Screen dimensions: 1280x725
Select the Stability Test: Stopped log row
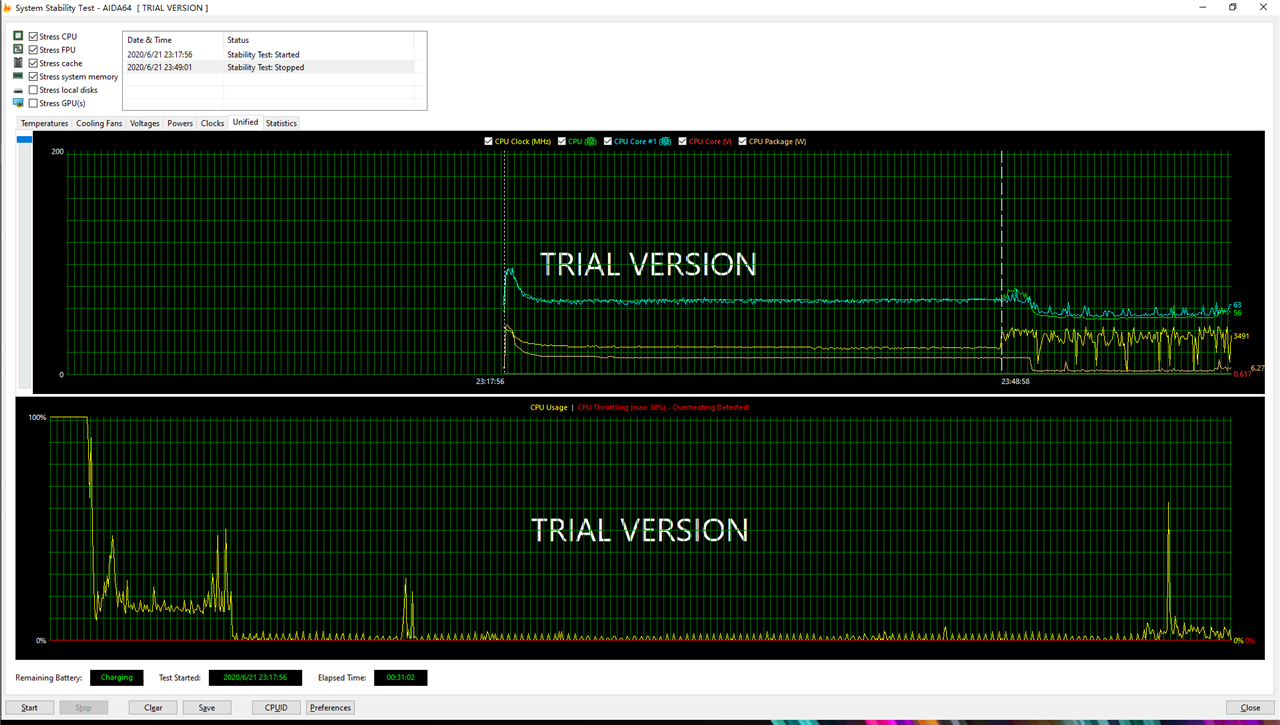pos(268,67)
